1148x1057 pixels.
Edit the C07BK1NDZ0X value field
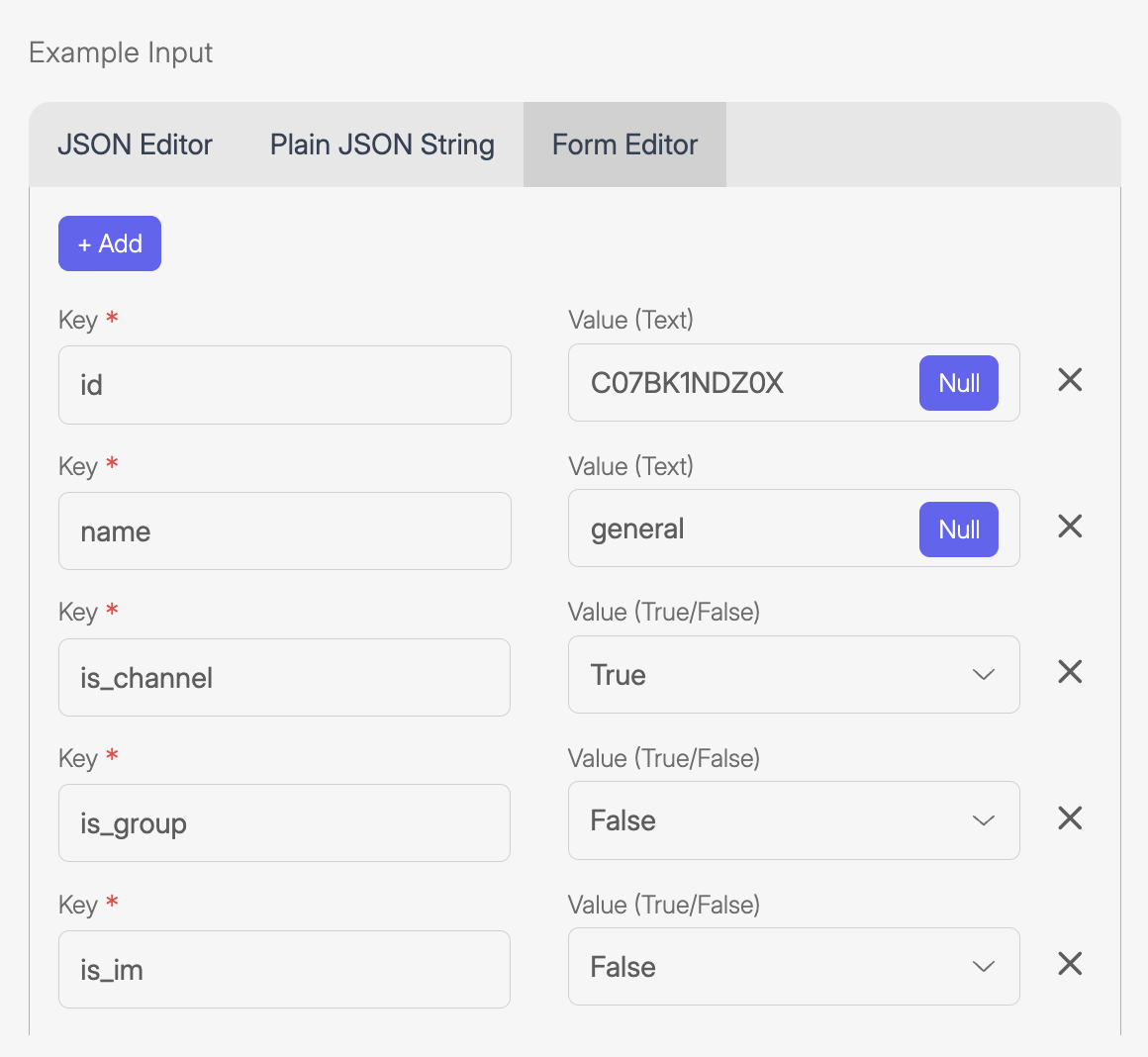point(742,383)
